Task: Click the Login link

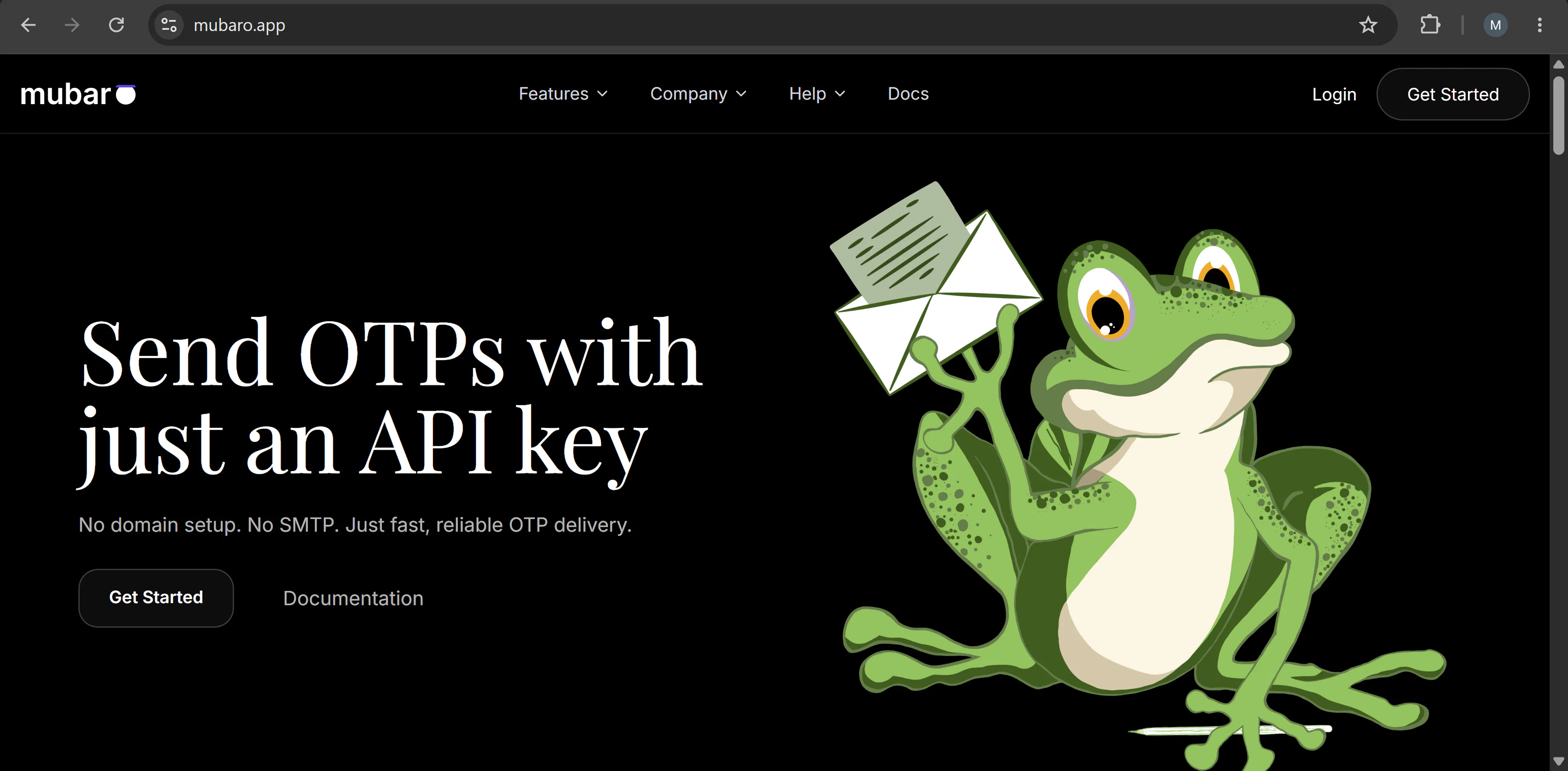Action: point(1334,94)
